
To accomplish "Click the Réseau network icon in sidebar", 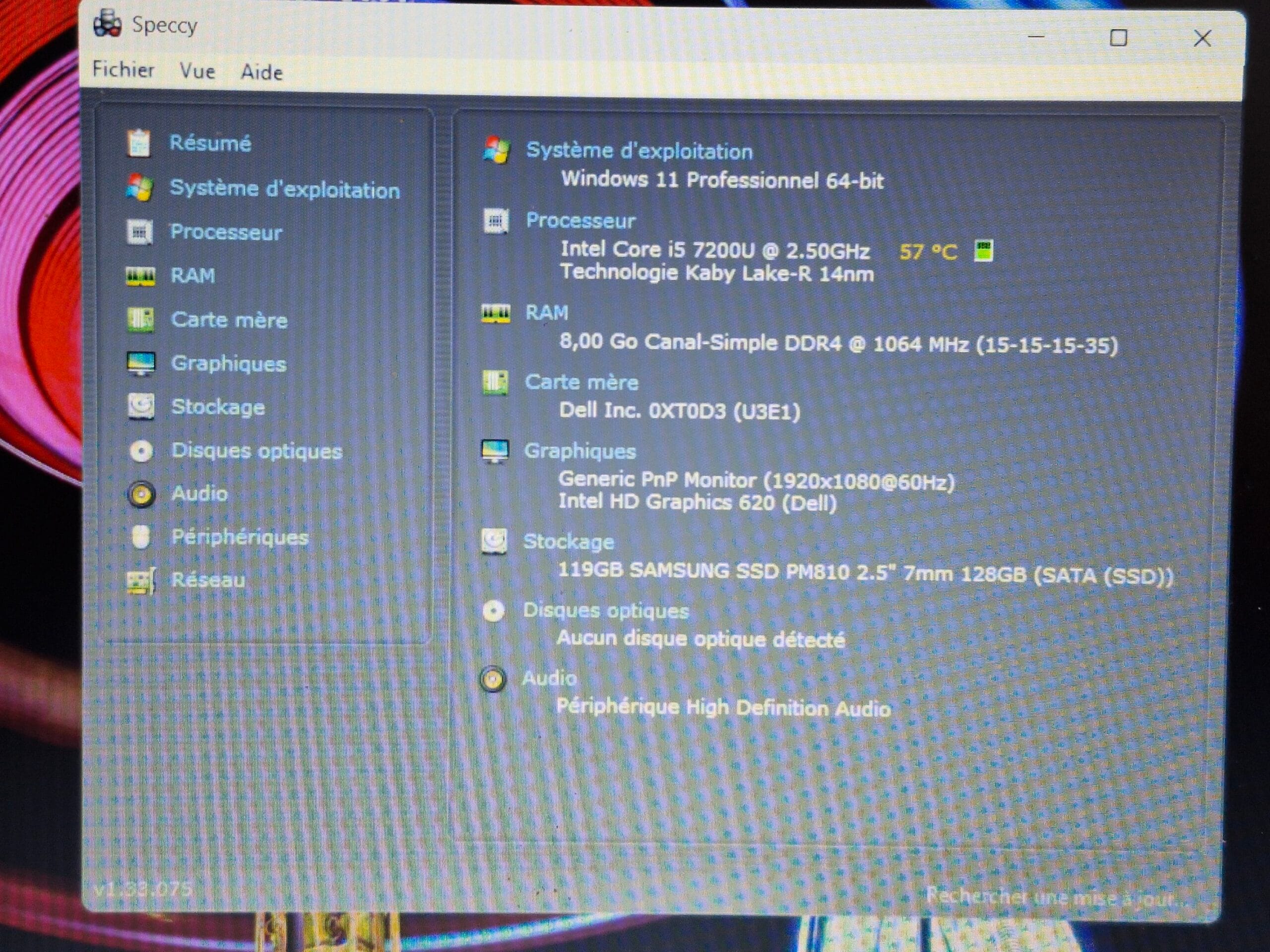I will point(141,581).
